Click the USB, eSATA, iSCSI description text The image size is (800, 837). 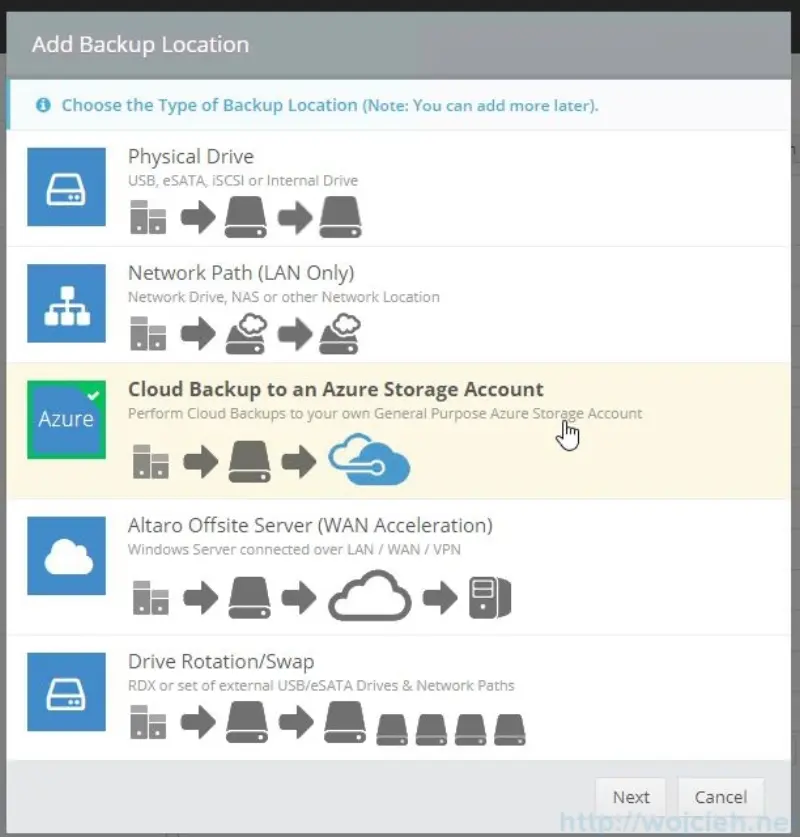click(x=245, y=182)
